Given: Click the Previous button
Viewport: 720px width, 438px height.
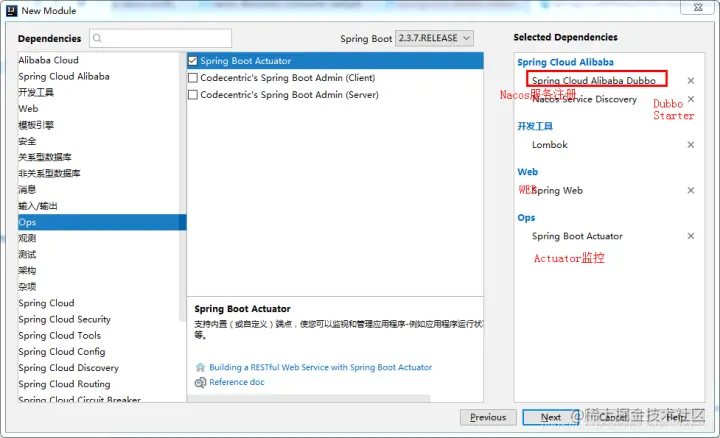Looking at the screenshot, I should (488, 417).
